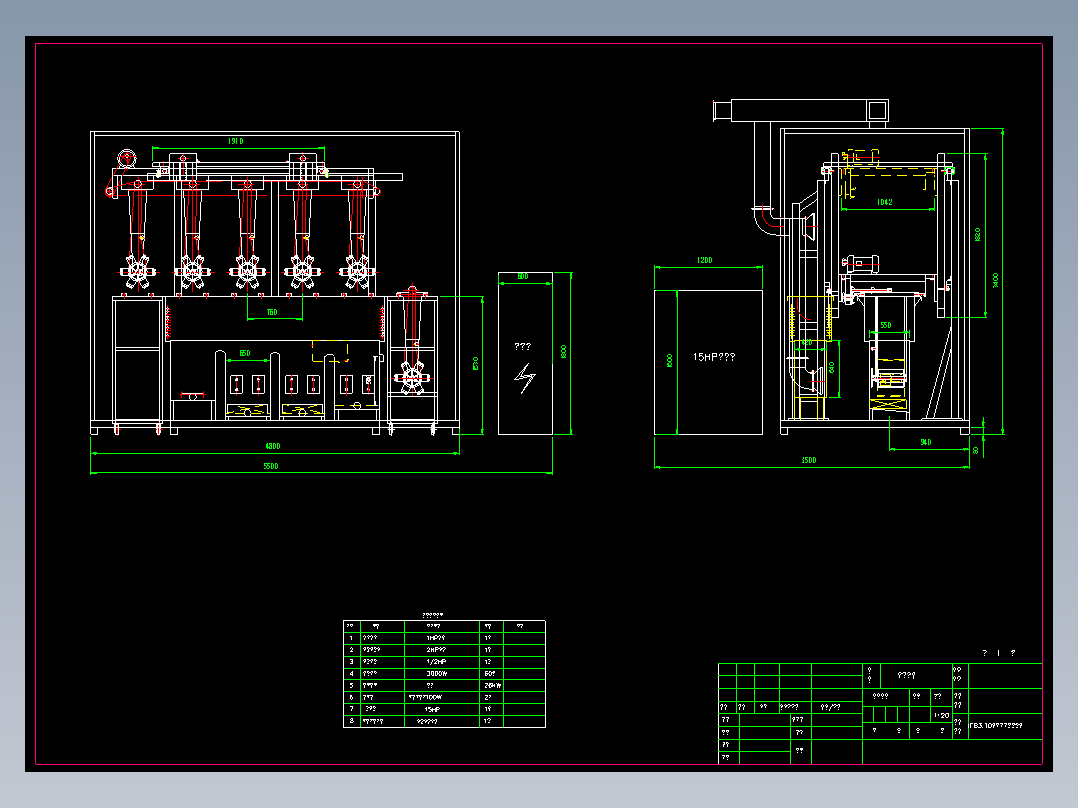Select the "1042" dimension in side view
This screenshot has height=808, width=1078.
tap(885, 202)
